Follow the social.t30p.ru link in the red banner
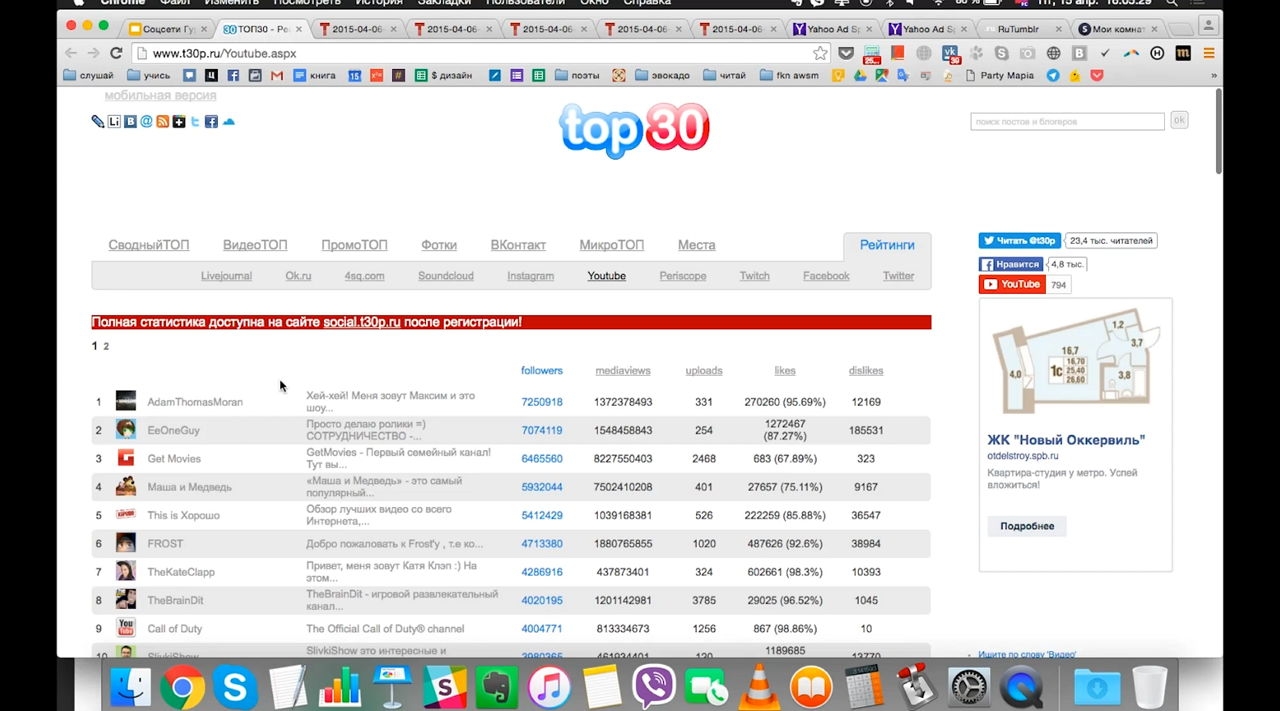Image resolution: width=1280 pixels, height=711 pixels. tap(362, 322)
